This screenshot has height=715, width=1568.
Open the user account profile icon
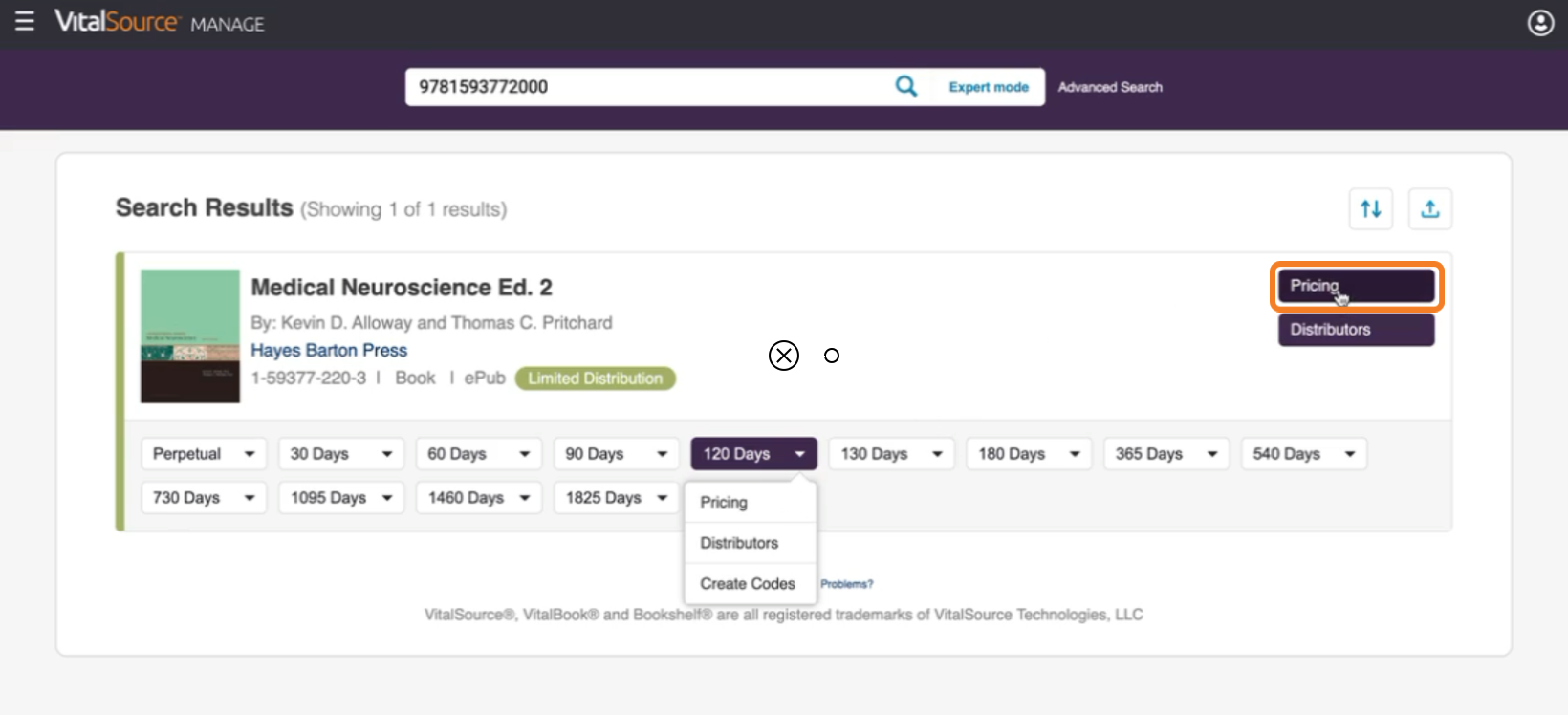(1540, 23)
